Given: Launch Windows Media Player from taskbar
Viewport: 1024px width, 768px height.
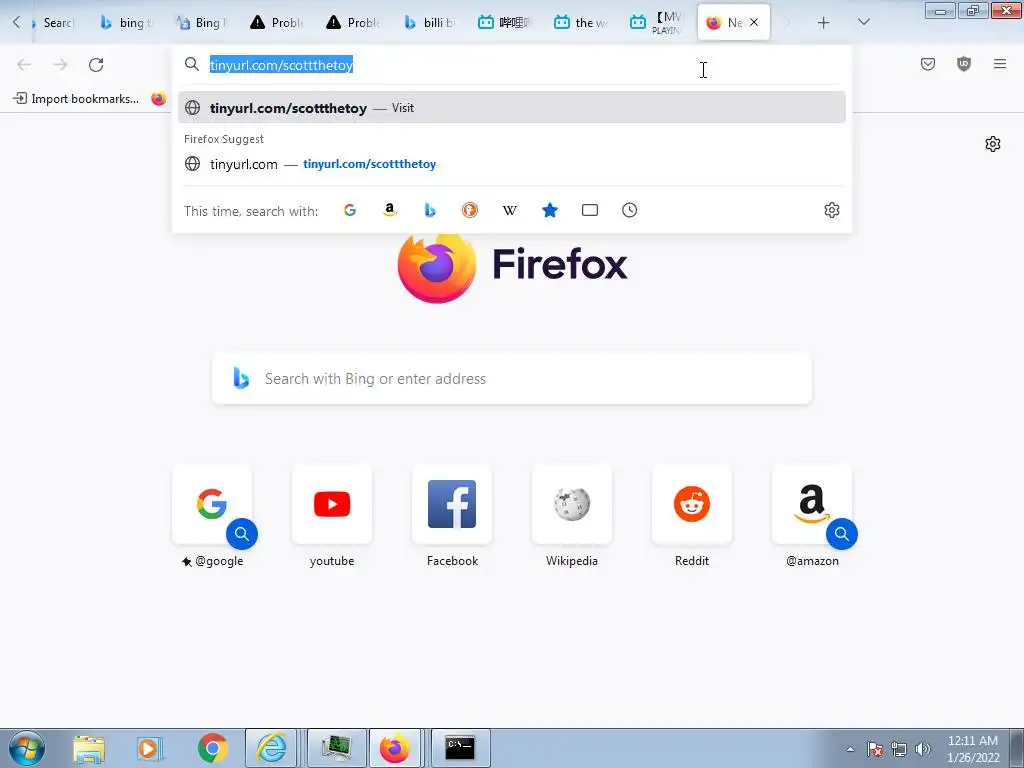Looking at the screenshot, I should tap(149, 749).
